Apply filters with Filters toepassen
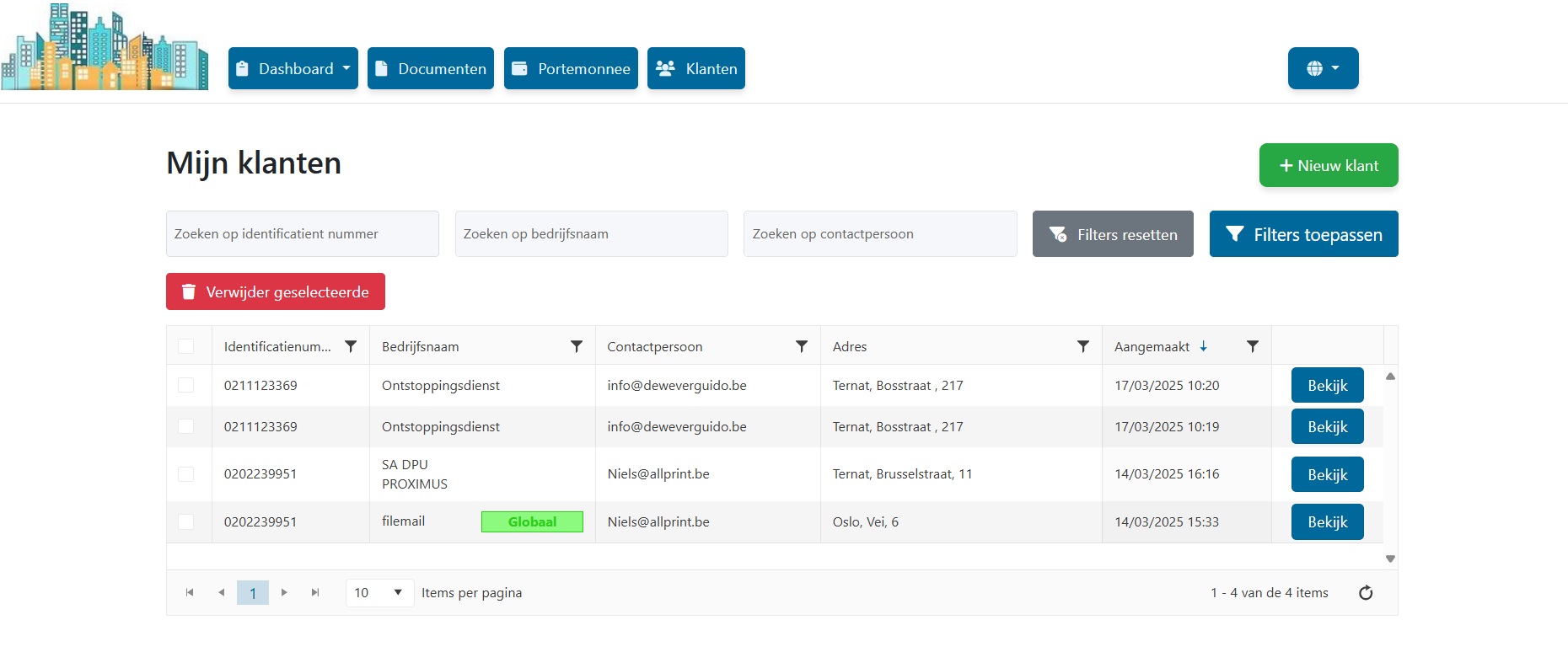 pos(1303,234)
